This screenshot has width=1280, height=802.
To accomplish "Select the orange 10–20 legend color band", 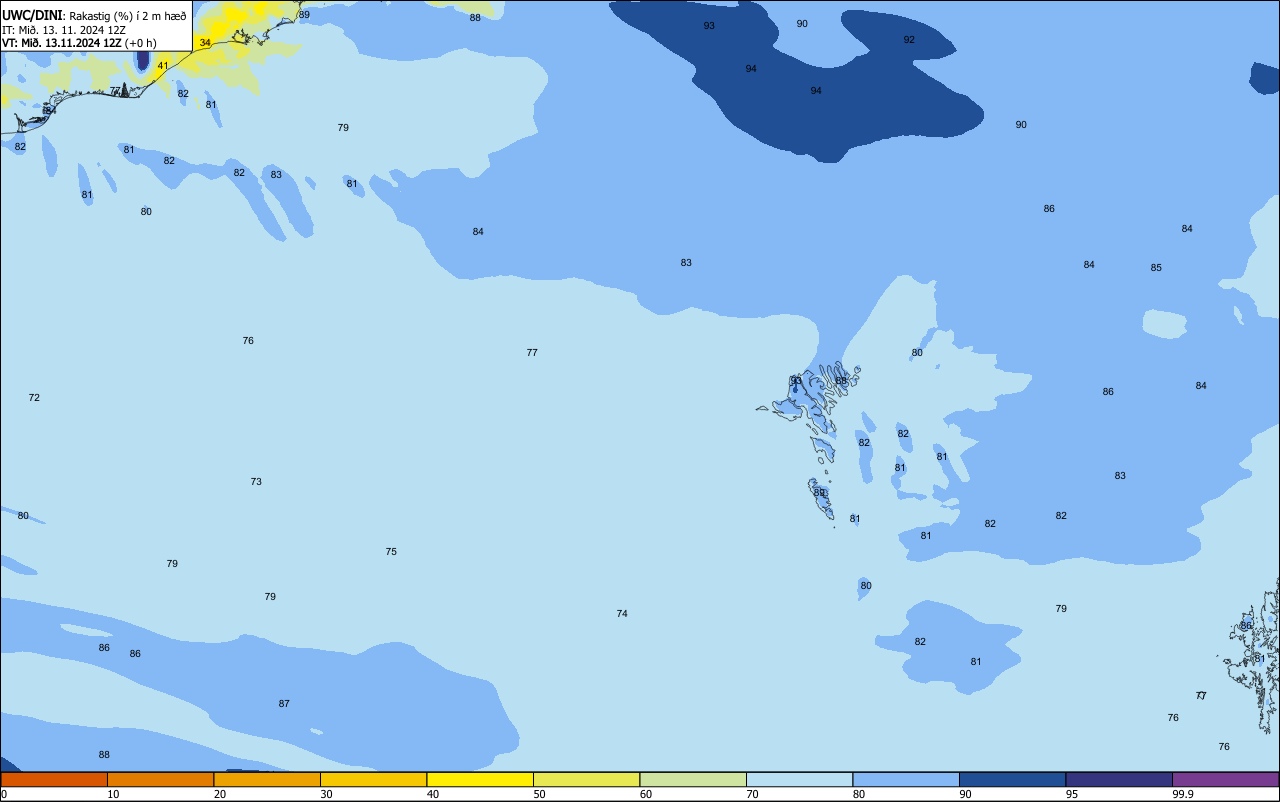I will (160, 779).
